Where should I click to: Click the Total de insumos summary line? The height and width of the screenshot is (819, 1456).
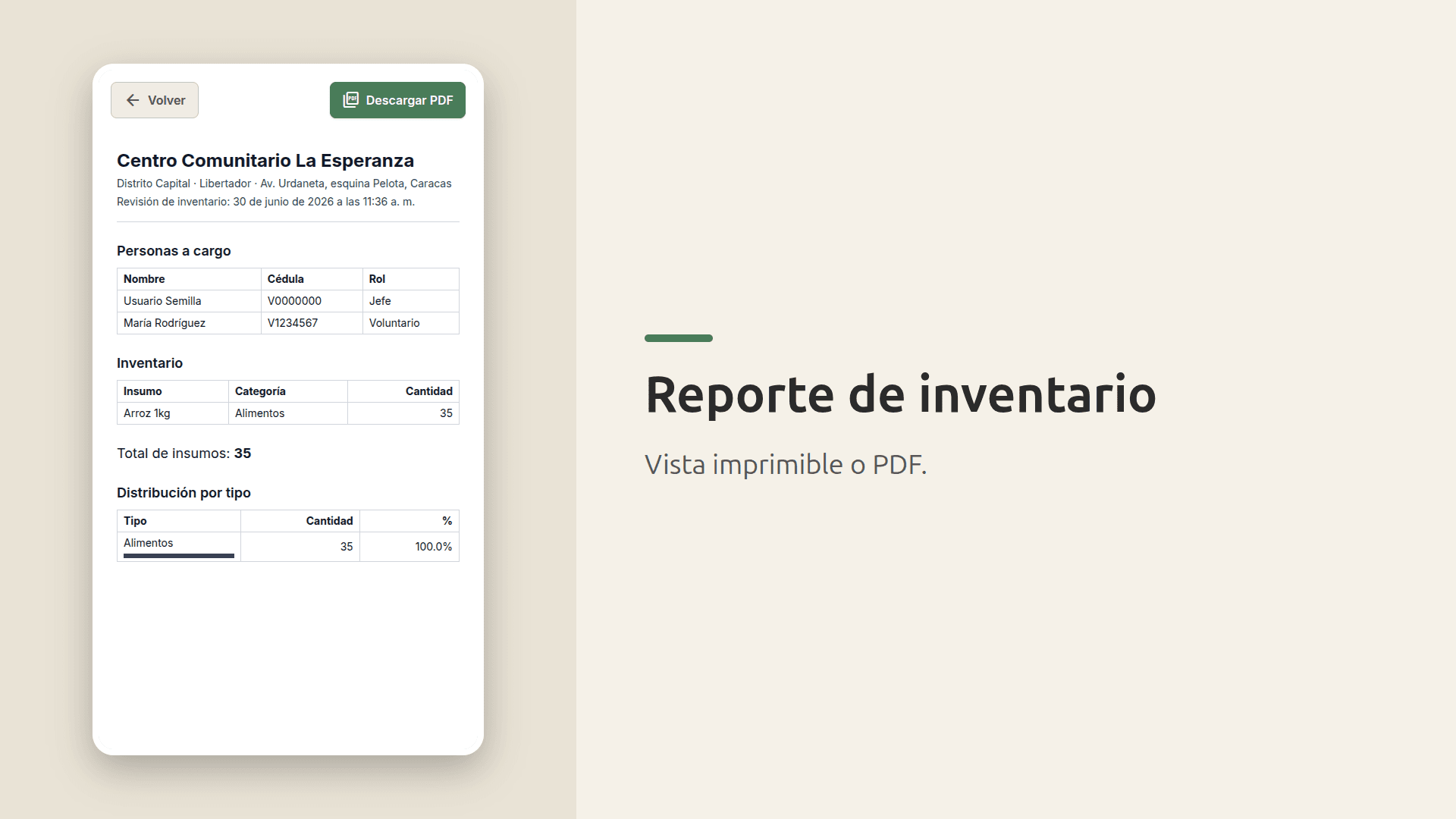[184, 453]
